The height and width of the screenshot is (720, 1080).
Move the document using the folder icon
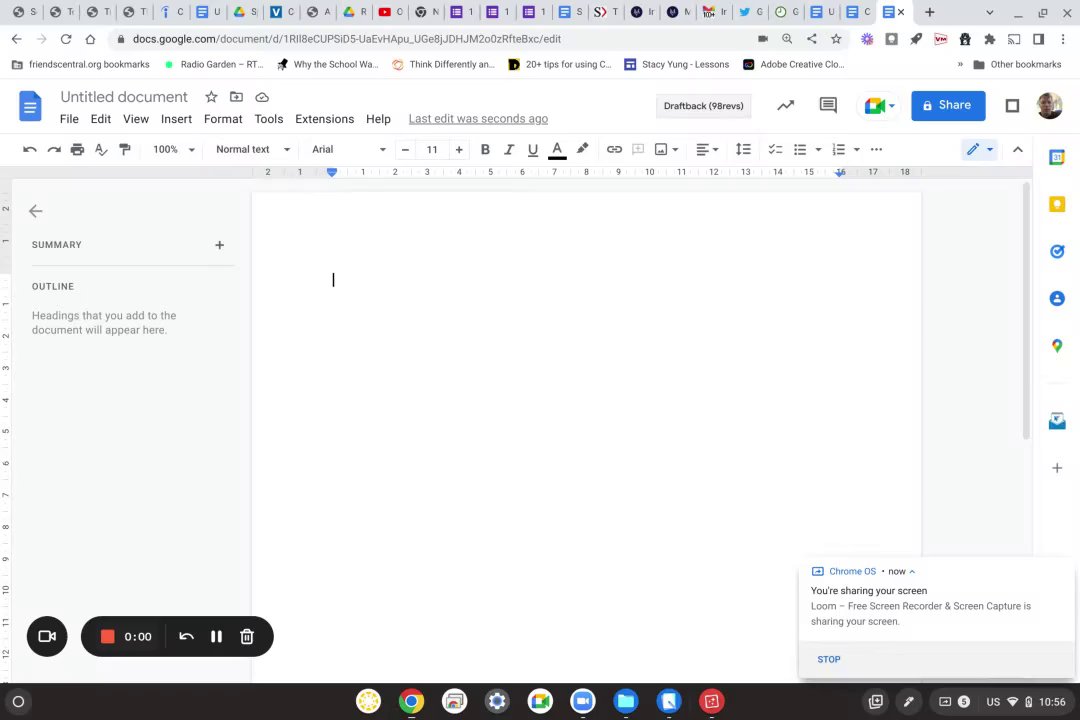[236, 97]
